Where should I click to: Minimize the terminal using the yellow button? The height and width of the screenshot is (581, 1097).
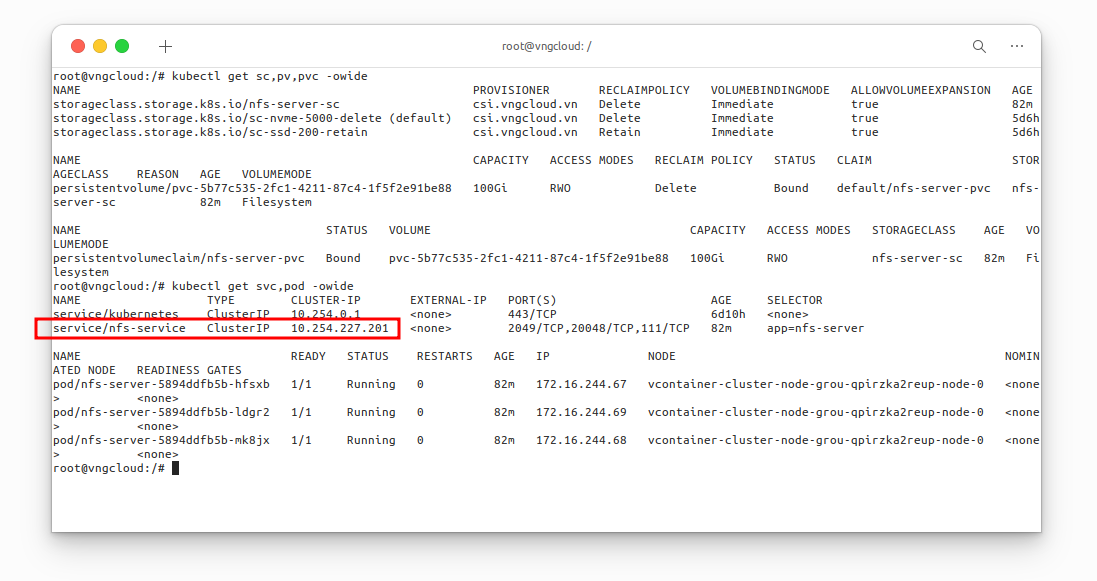point(100,46)
